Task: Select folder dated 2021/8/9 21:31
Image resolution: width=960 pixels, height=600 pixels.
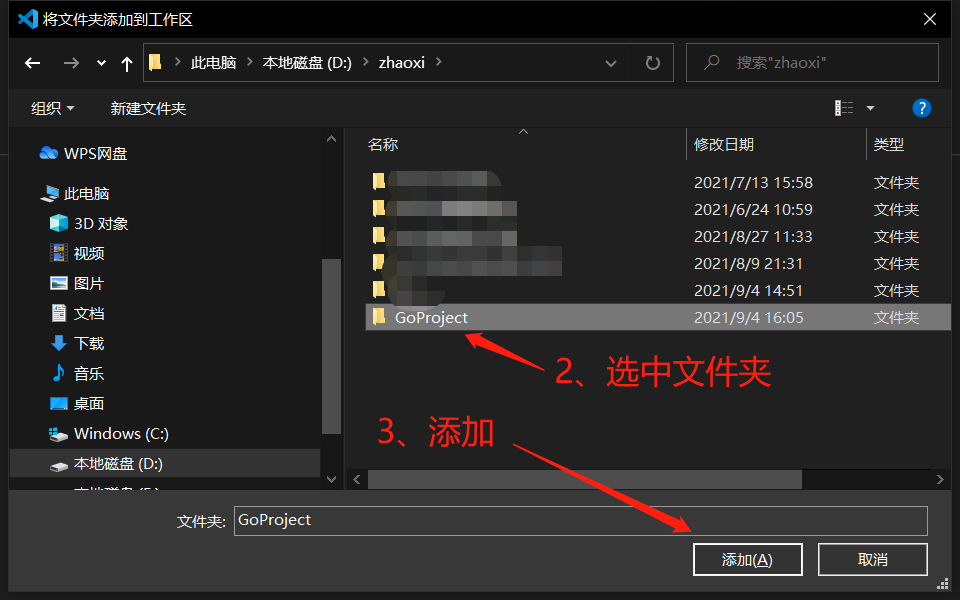Action: click(658, 263)
